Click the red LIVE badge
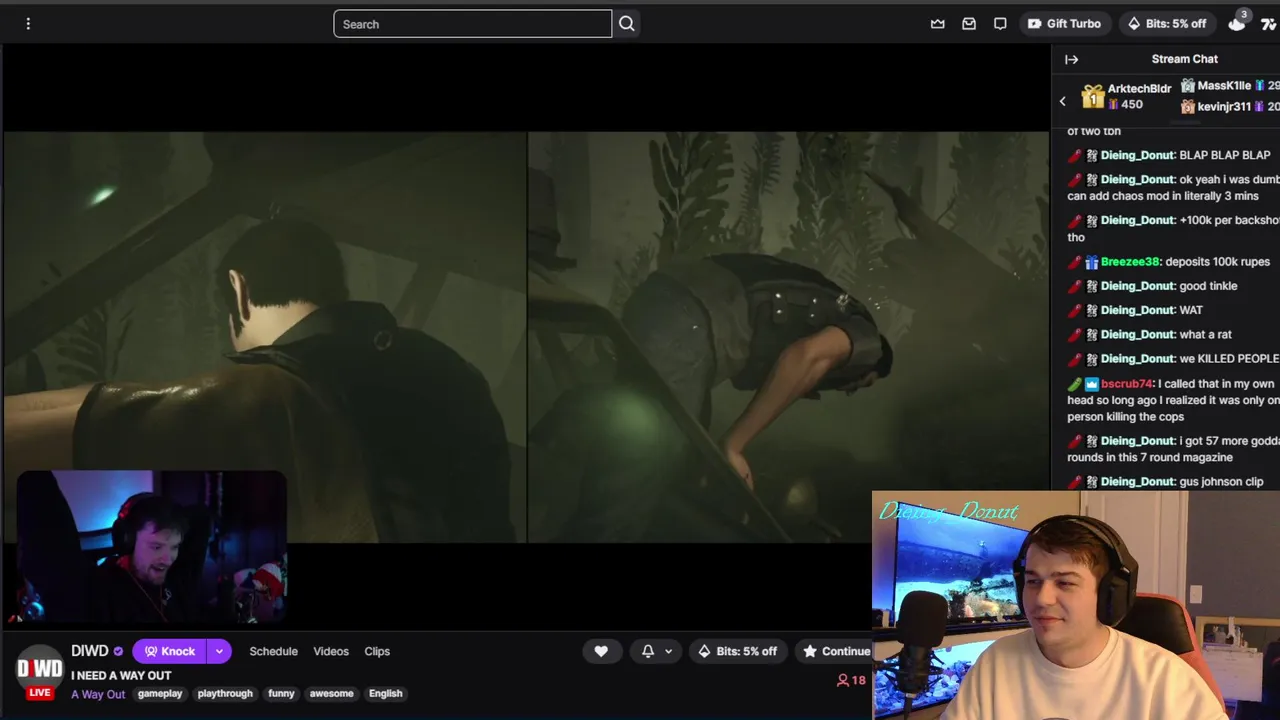Screen dimensions: 1280x720 coord(40,692)
